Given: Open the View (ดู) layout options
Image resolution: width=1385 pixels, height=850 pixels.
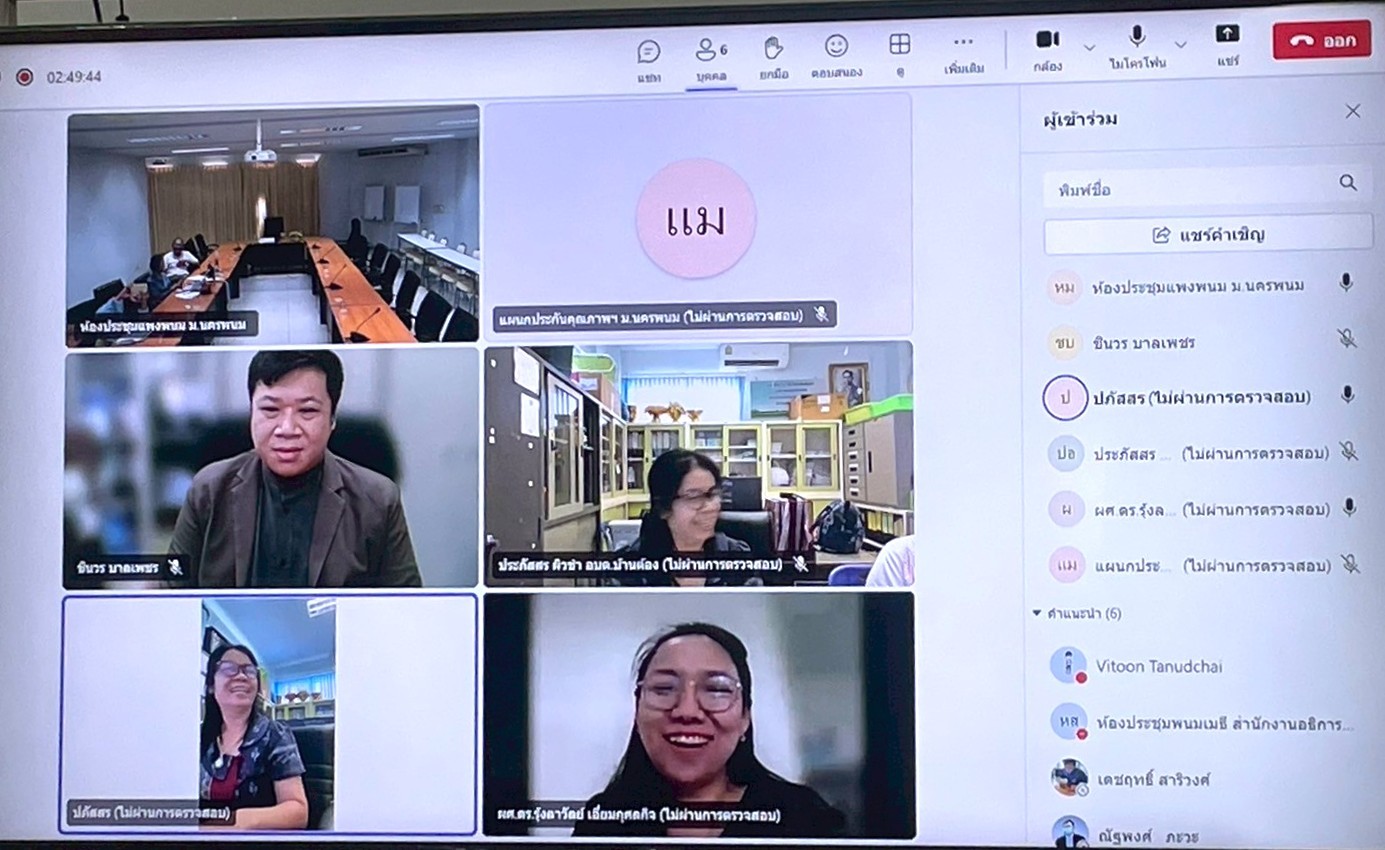Looking at the screenshot, I should point(900,45).
